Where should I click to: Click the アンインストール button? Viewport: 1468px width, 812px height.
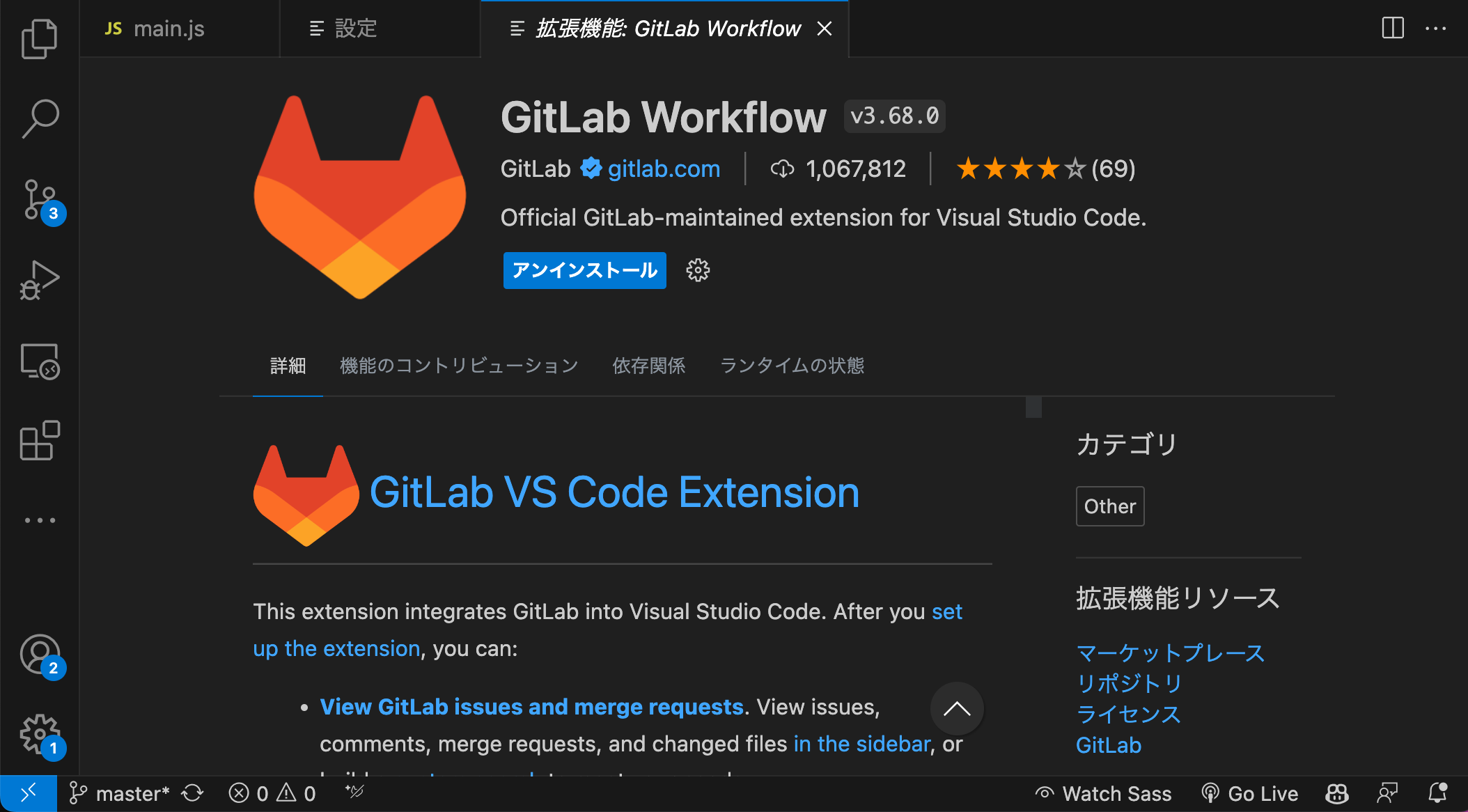click(x=584, y=270)
